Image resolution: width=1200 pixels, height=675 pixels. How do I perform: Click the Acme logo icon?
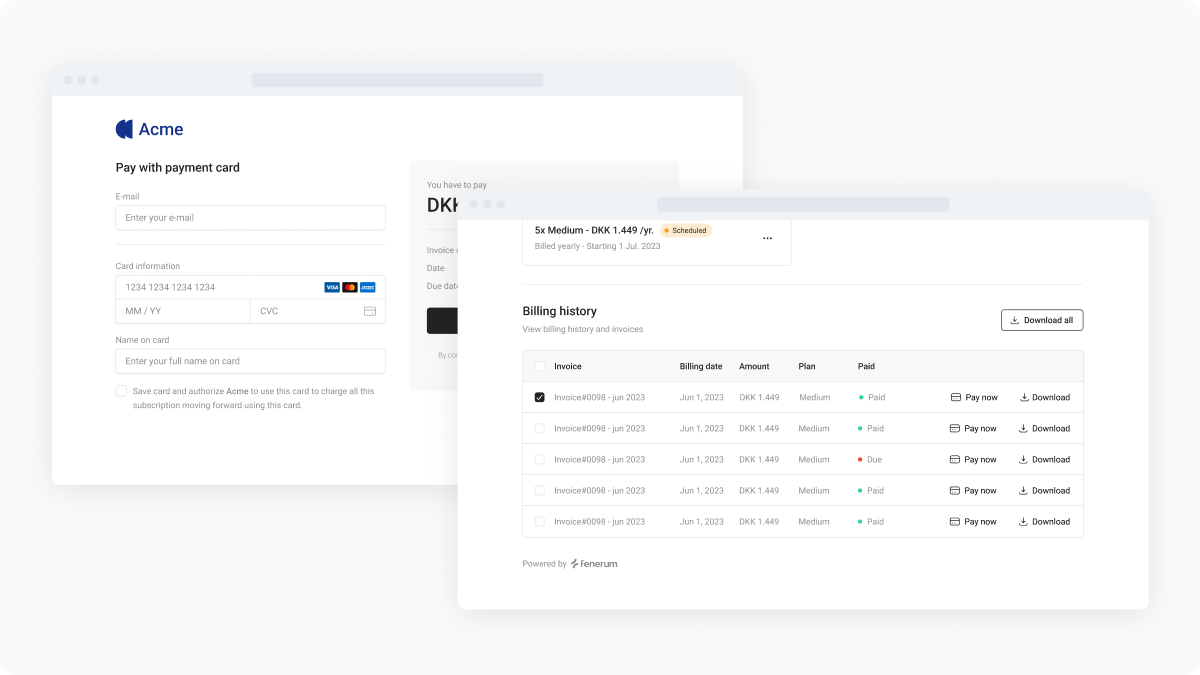125,129
